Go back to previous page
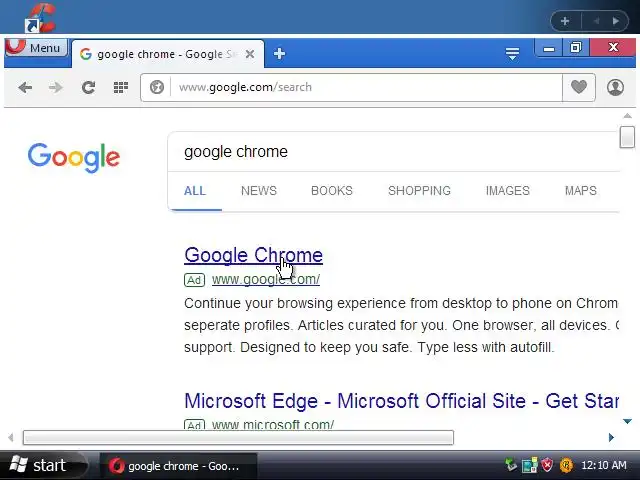The image size is (640, 480). tap(25, 87)
